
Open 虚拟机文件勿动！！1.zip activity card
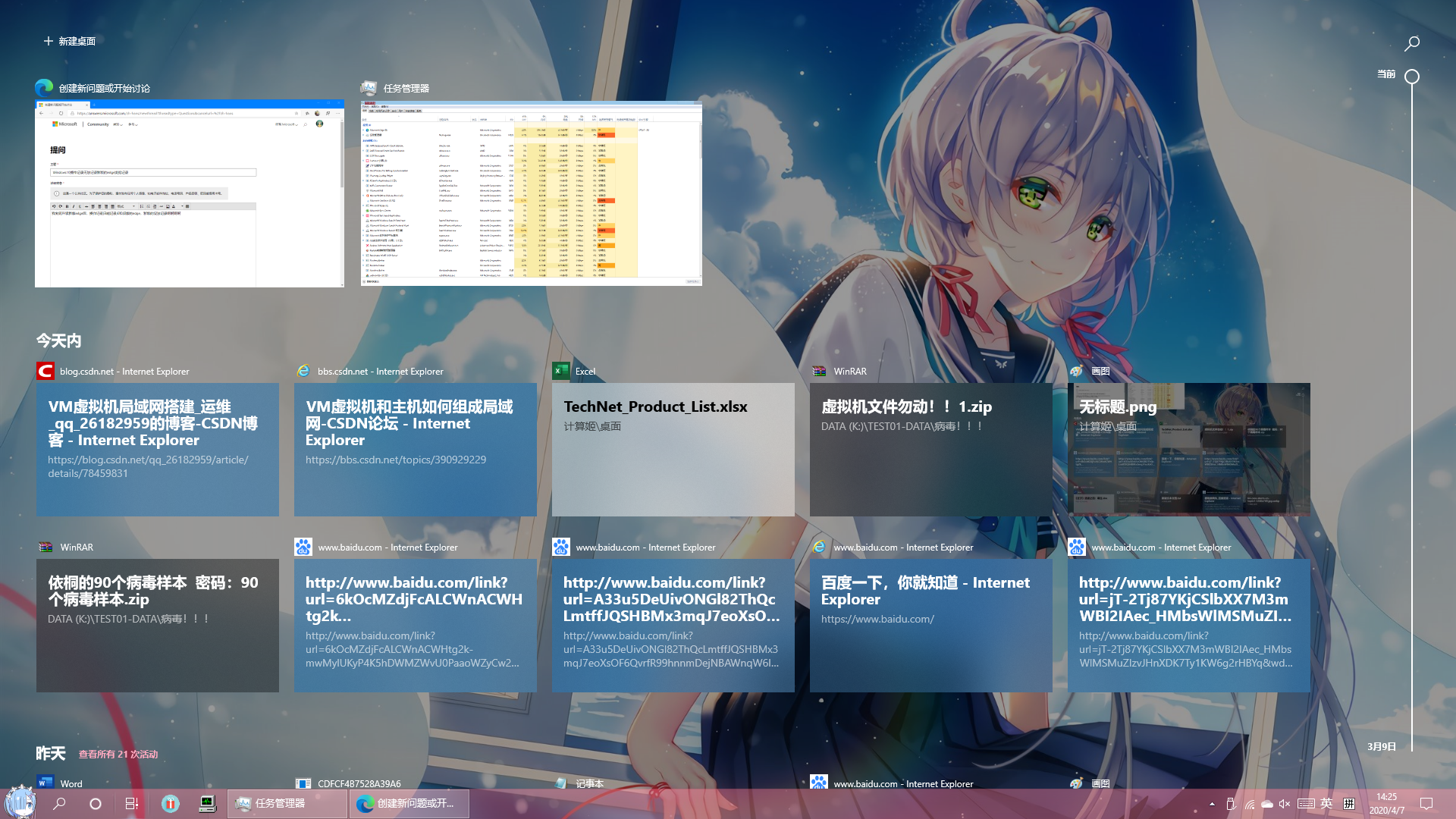(931, 450)
